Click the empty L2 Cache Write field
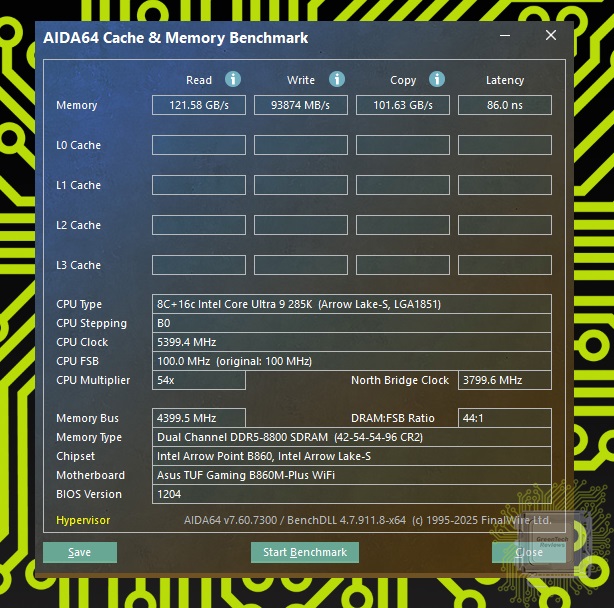Screen dimensions: 614x608 pyautogui.click(x=301, y=225)
